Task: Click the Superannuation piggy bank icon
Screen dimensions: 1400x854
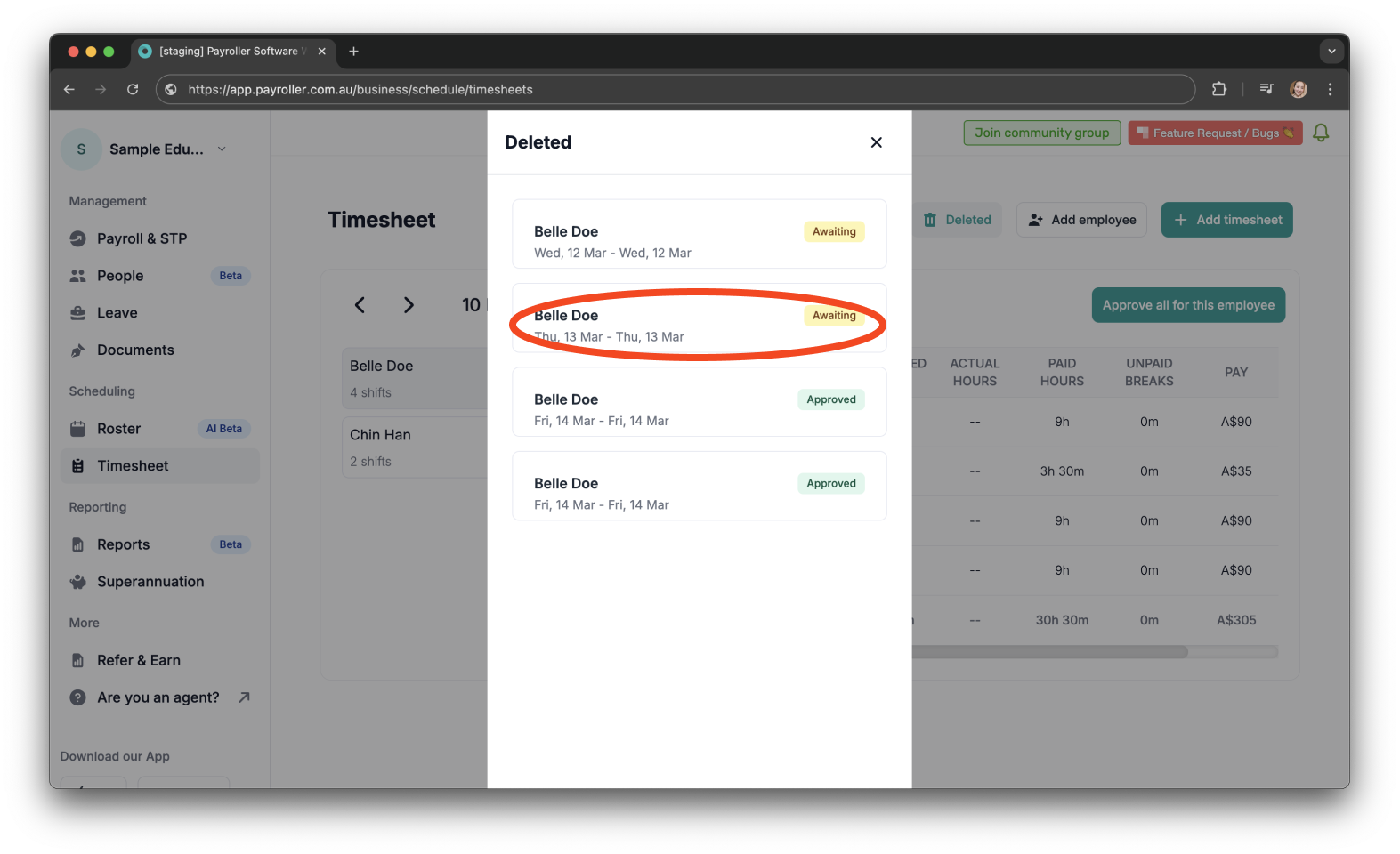Action: point(78,582)
